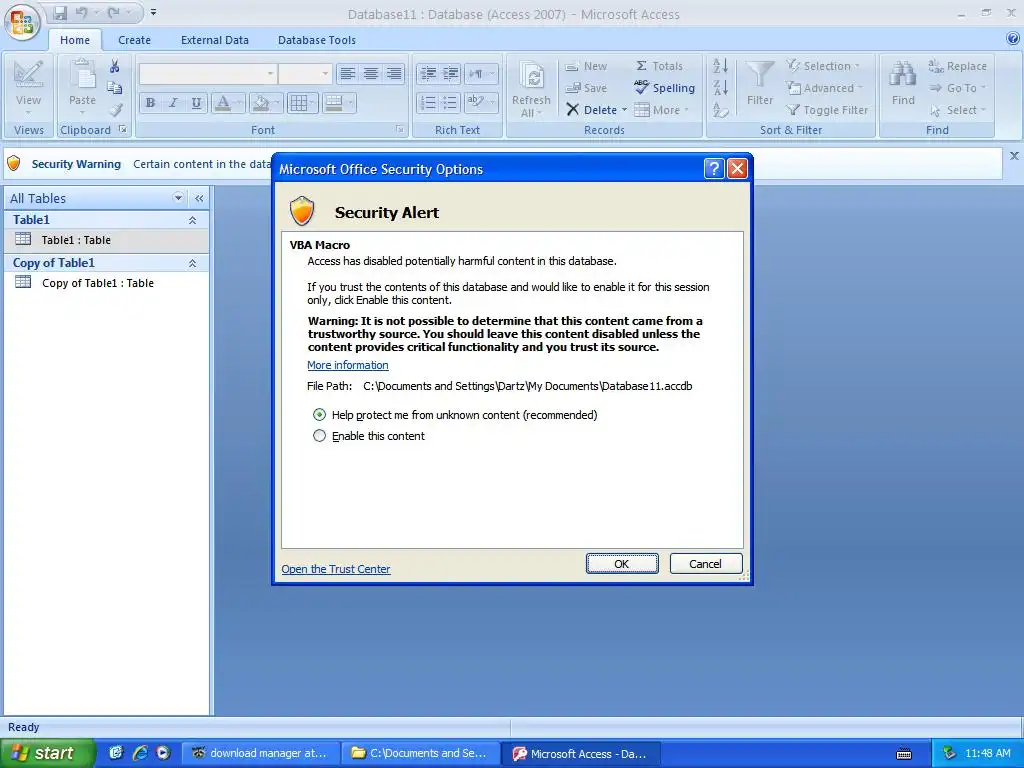Click the Text Highlight Color icon
Screen dimensions: 1024x768
pyautogui.click(x=475, y=103)
